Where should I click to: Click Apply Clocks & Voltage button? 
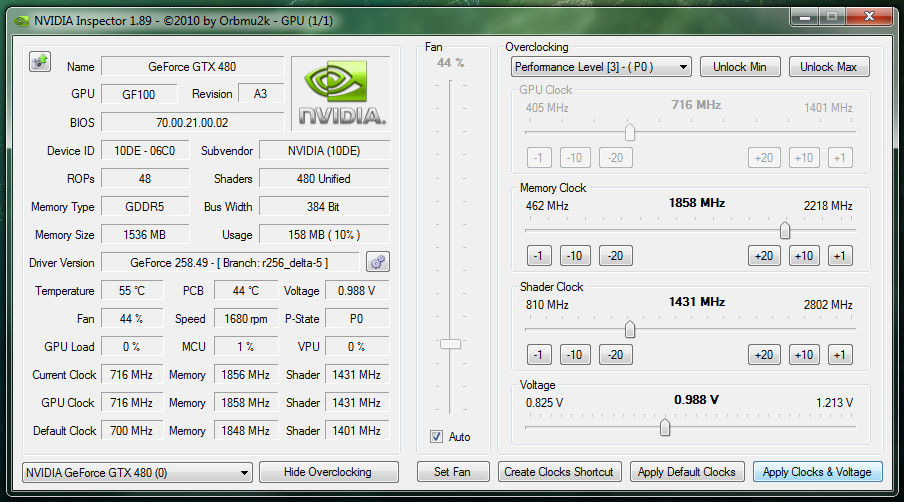(818, 472)
